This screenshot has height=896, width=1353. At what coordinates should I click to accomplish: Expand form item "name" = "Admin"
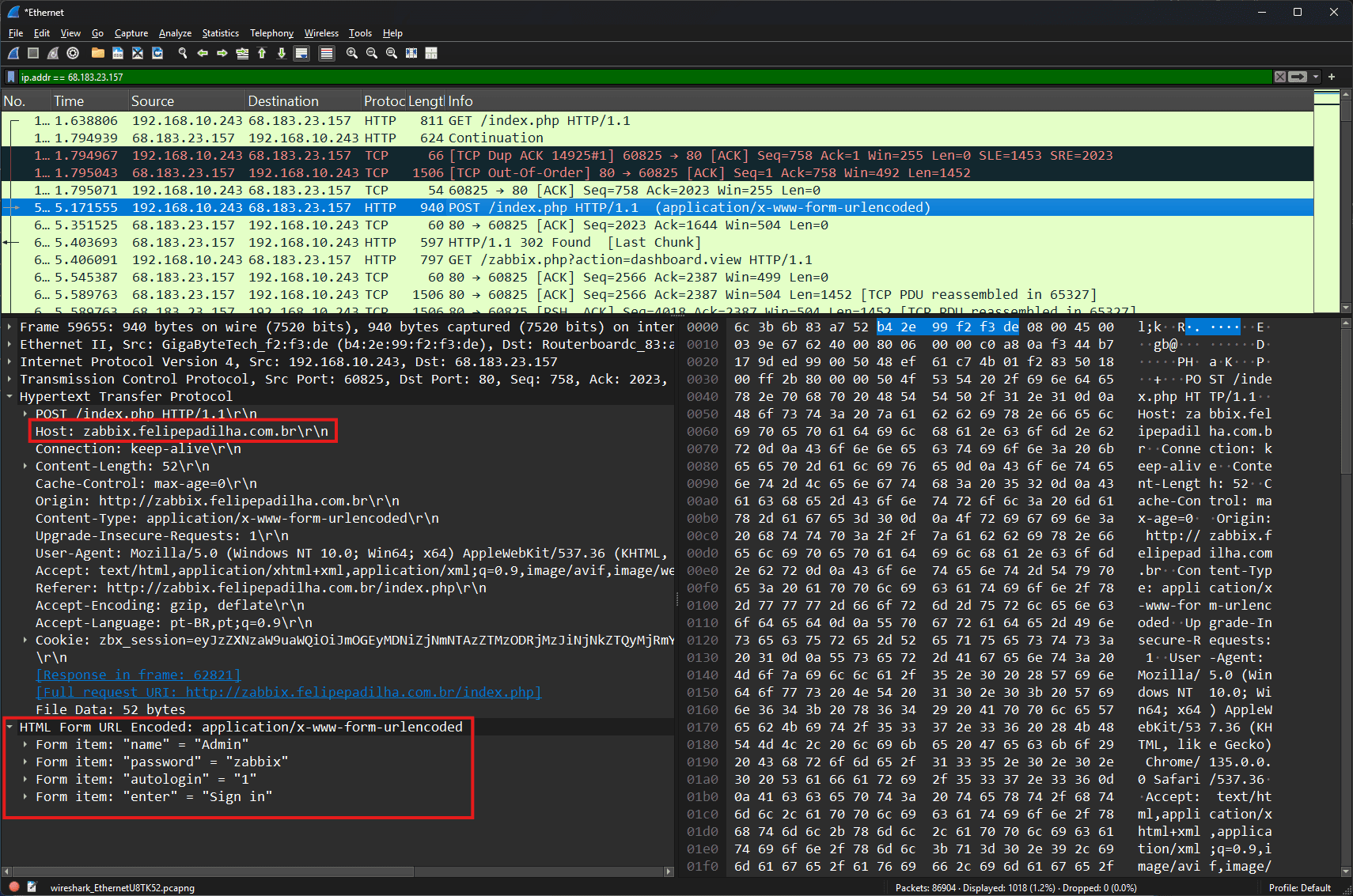pyautogui.click(x=25, y=744)
